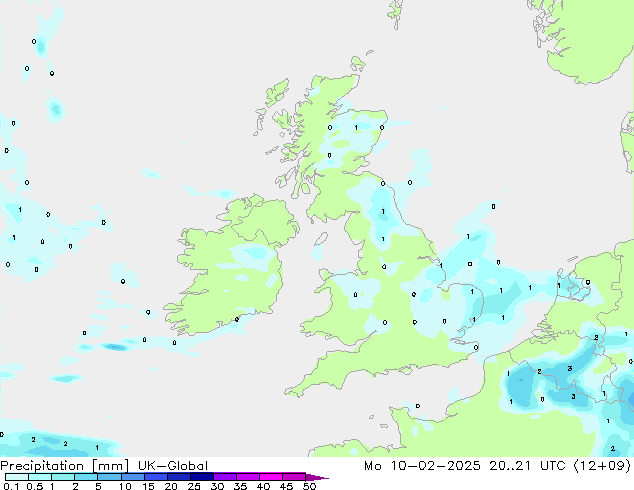Click the '50' legend scale value
The width and height of the screenshot is (634, 490).
coord(309,486)
